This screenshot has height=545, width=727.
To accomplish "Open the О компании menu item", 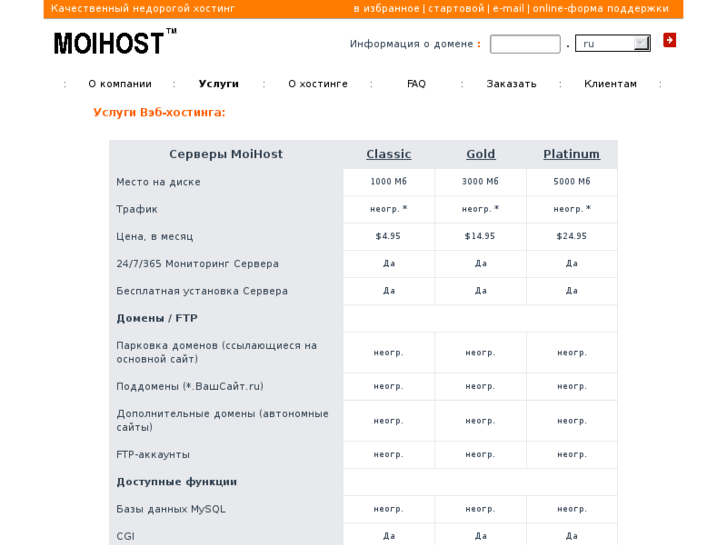I will tap(120, 84).
